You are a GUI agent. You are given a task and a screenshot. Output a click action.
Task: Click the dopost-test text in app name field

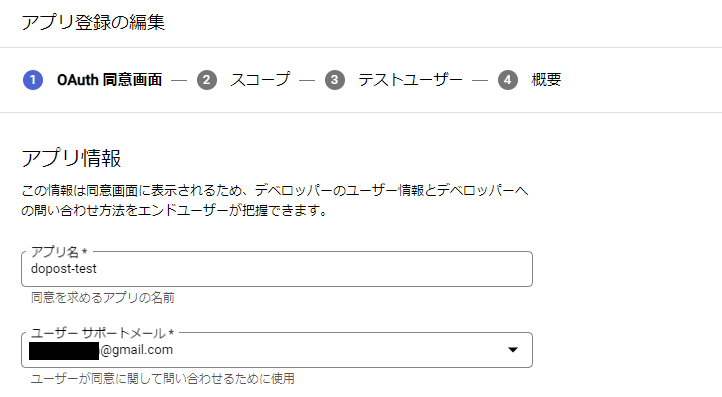pos(64,269)
